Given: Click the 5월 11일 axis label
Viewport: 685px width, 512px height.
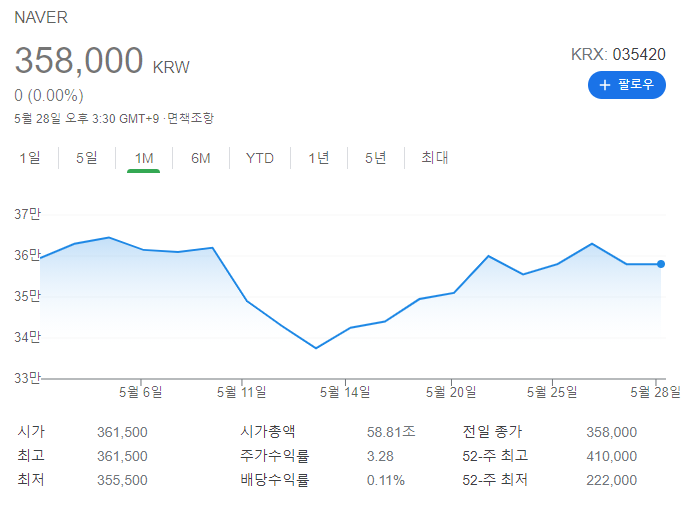Looking at the screenshot, I should point(242,392).
